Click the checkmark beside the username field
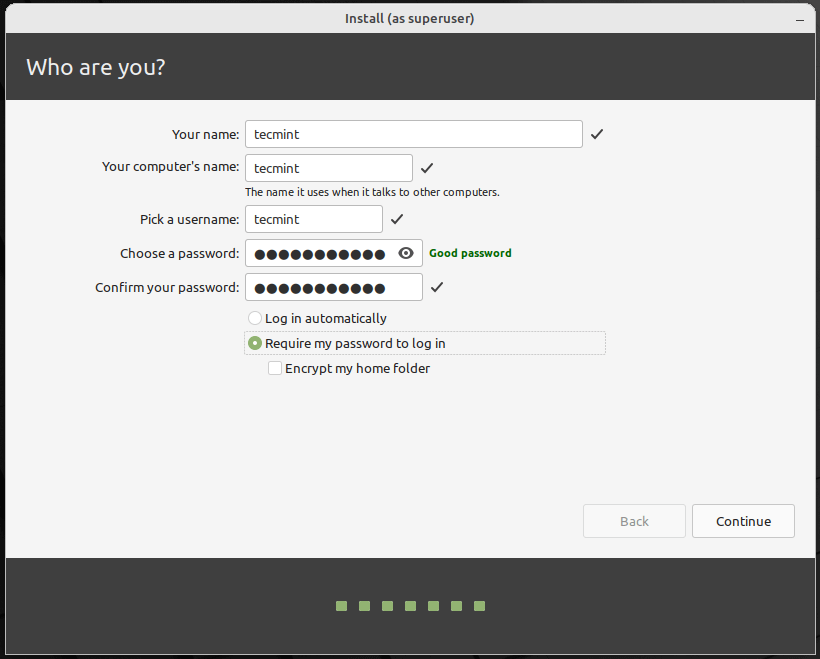 tap(397, 219)
